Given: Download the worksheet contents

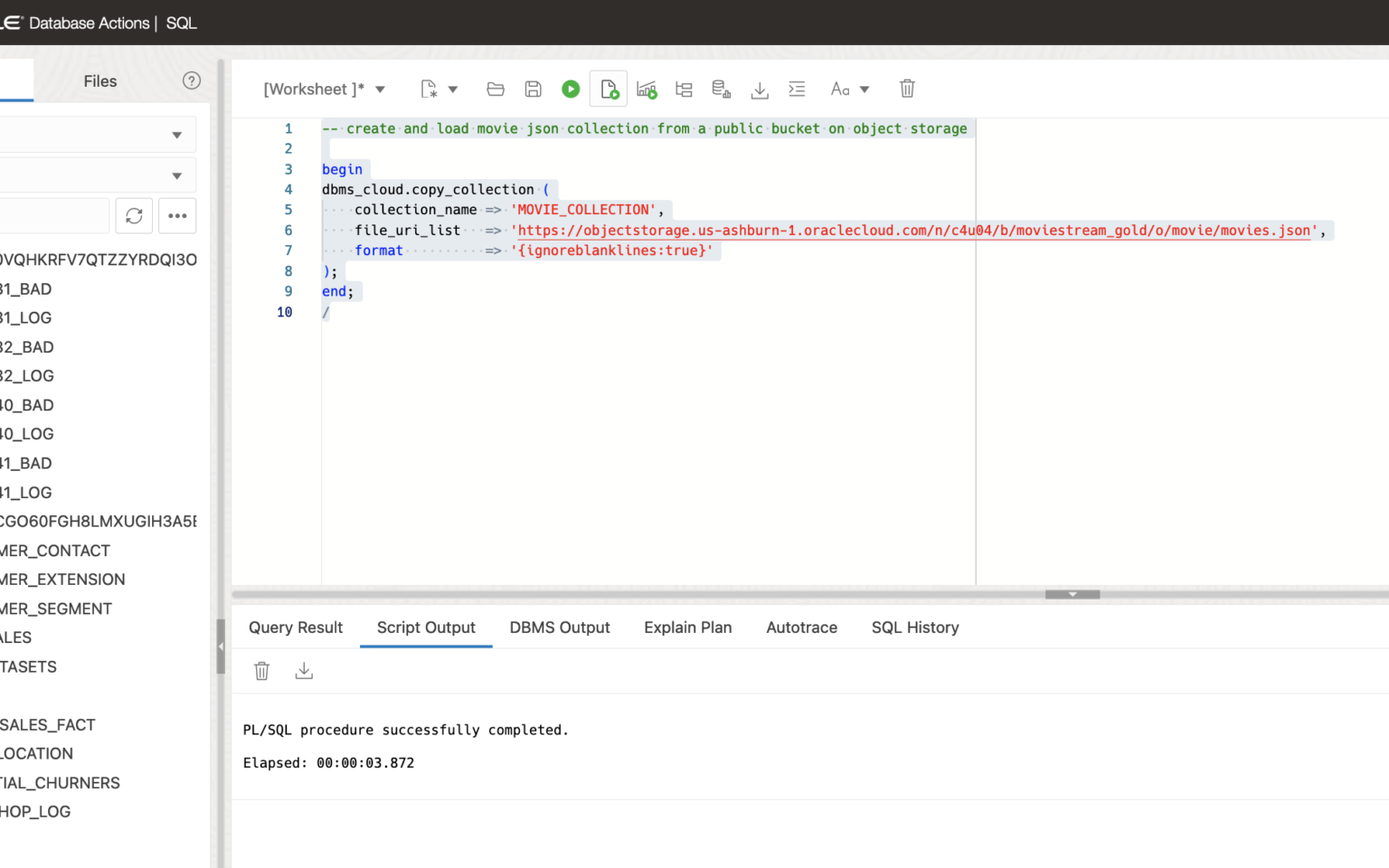Looking at the screenshot, I should pyautogui.click(x=760, y=88).
